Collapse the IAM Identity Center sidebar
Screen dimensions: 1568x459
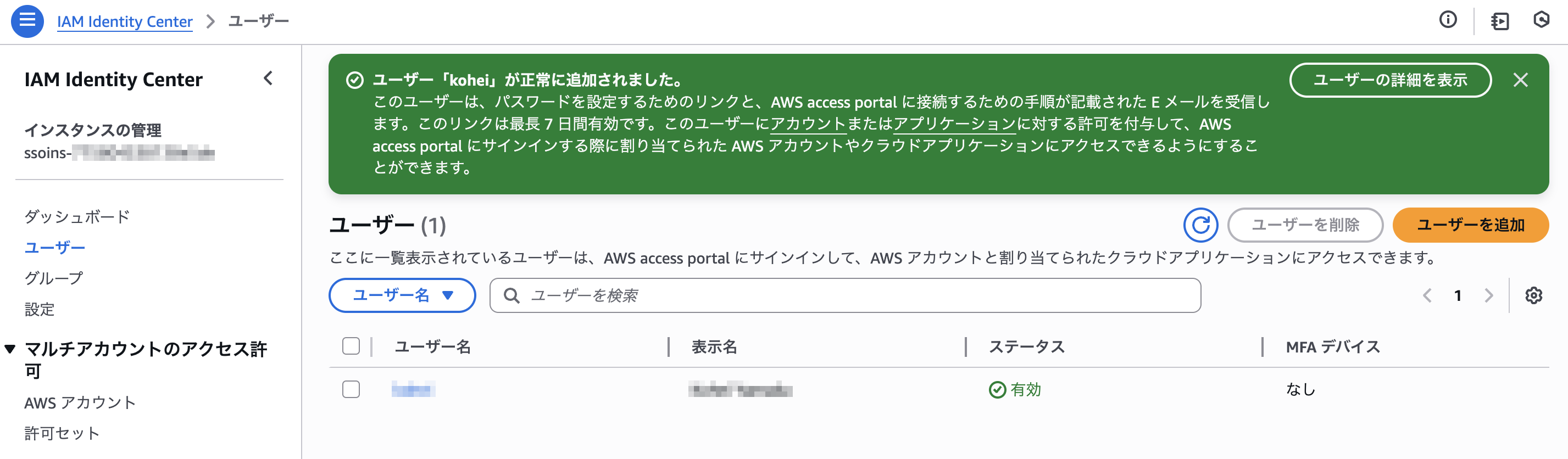click(268, 79)
